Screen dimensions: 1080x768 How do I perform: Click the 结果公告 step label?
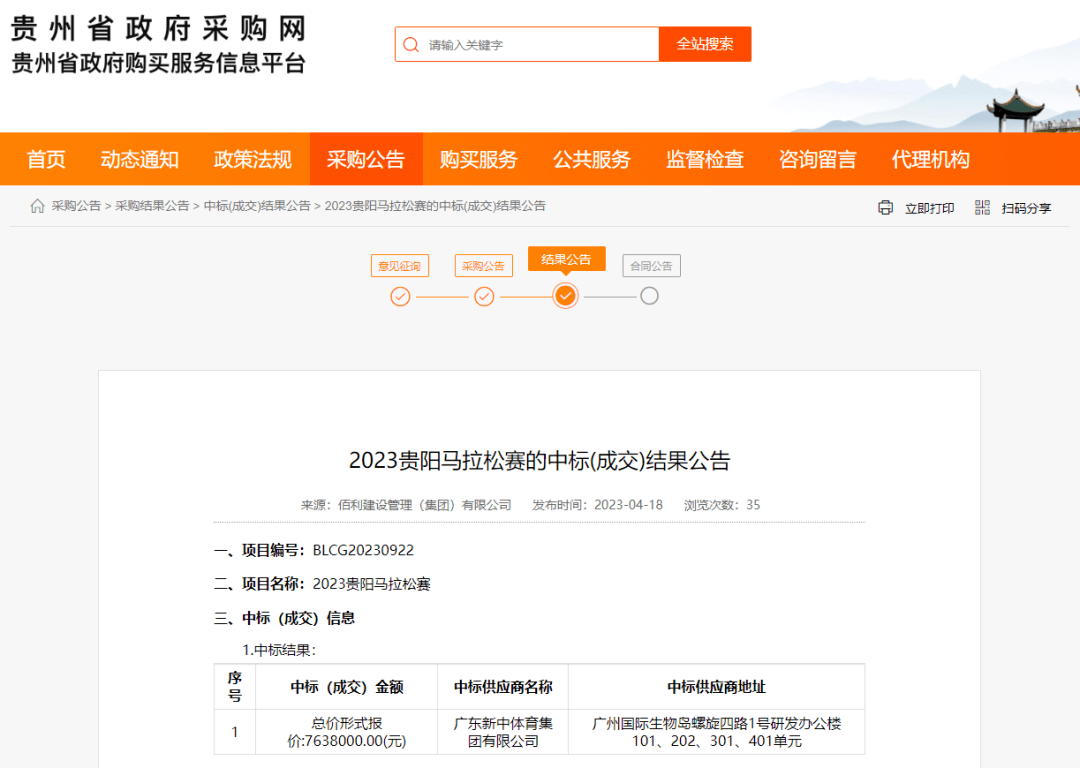[566, 259]
